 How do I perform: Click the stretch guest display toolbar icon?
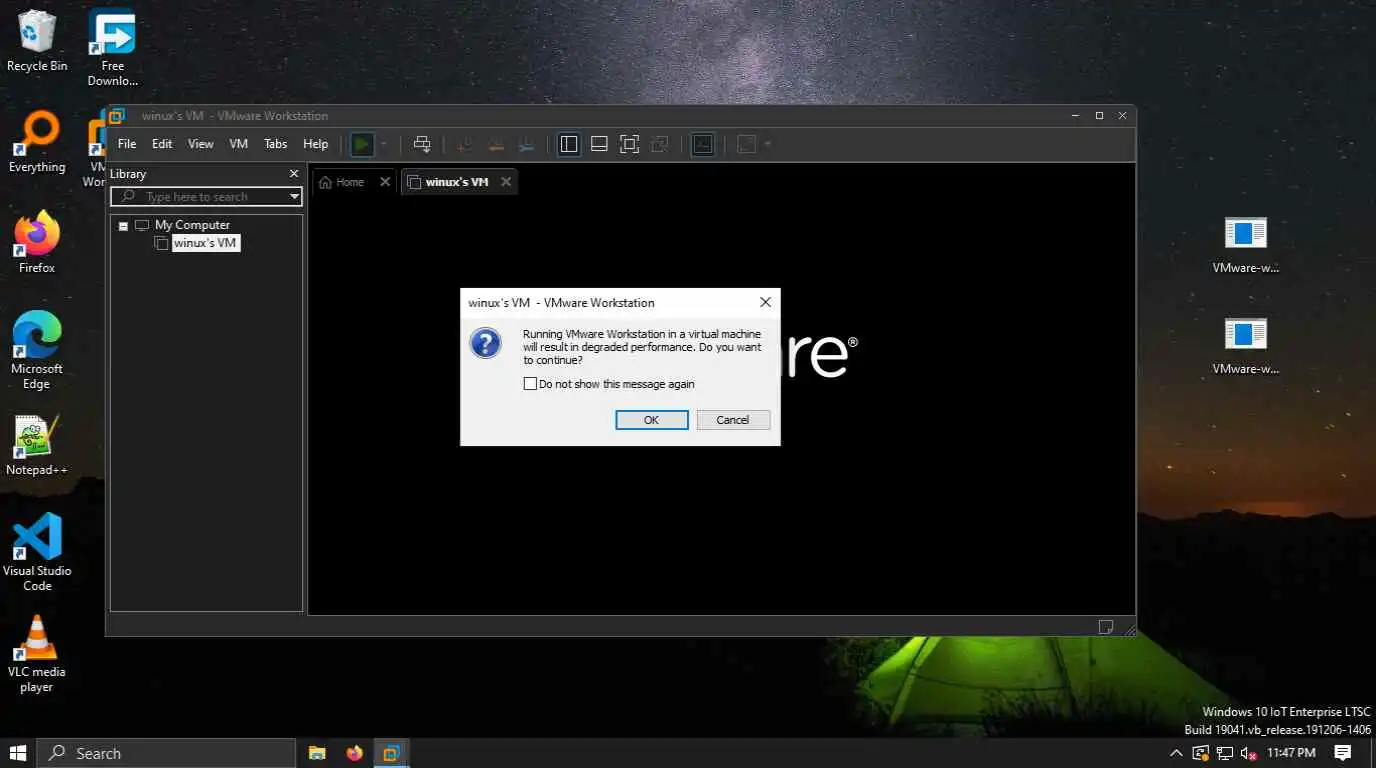(746, 144)
